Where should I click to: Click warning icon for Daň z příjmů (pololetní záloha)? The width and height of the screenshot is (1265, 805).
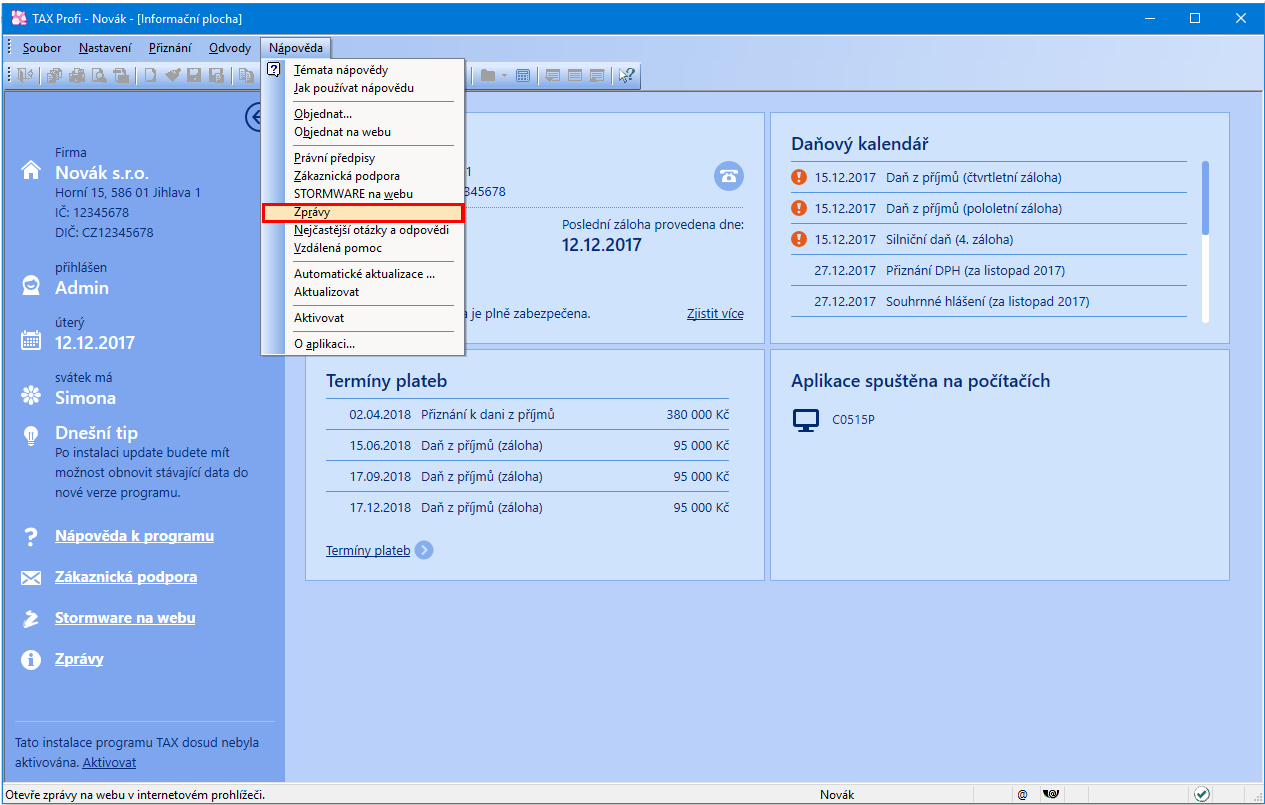(x=798, y=208)
